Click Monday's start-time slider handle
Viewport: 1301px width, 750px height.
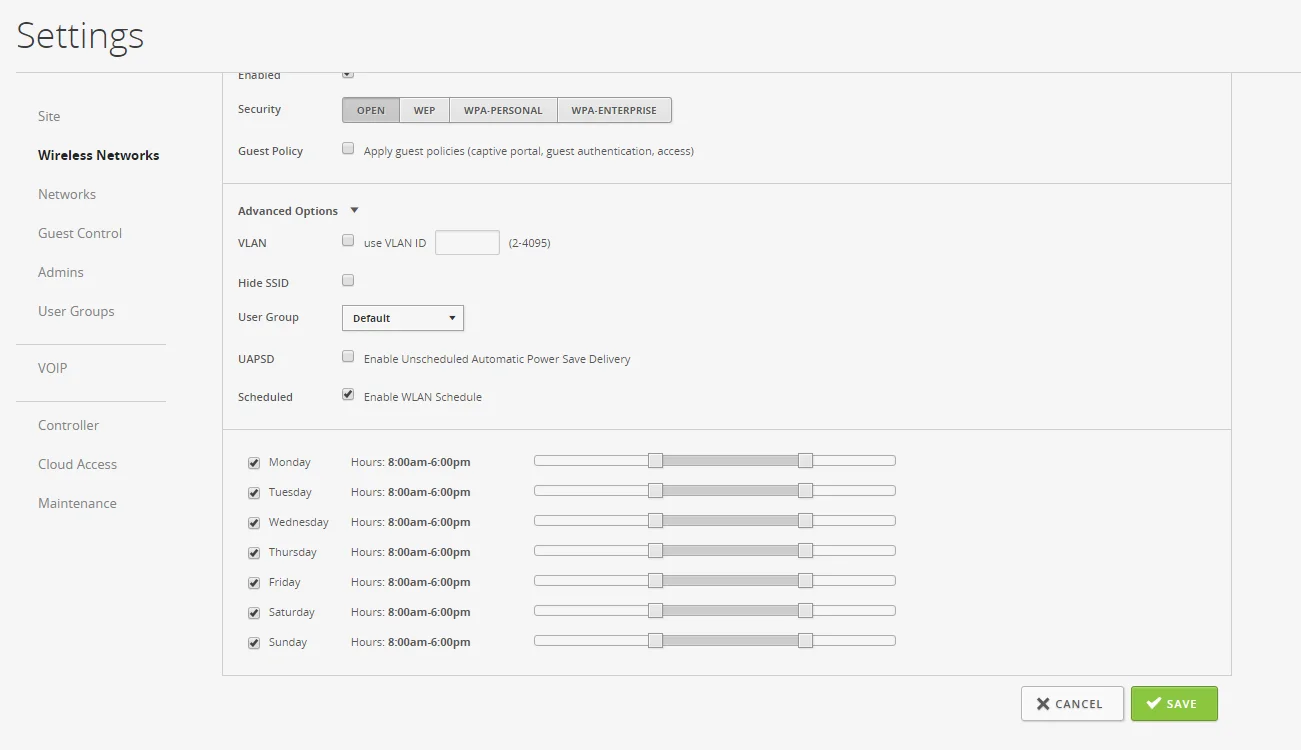[x=655, y=461]
